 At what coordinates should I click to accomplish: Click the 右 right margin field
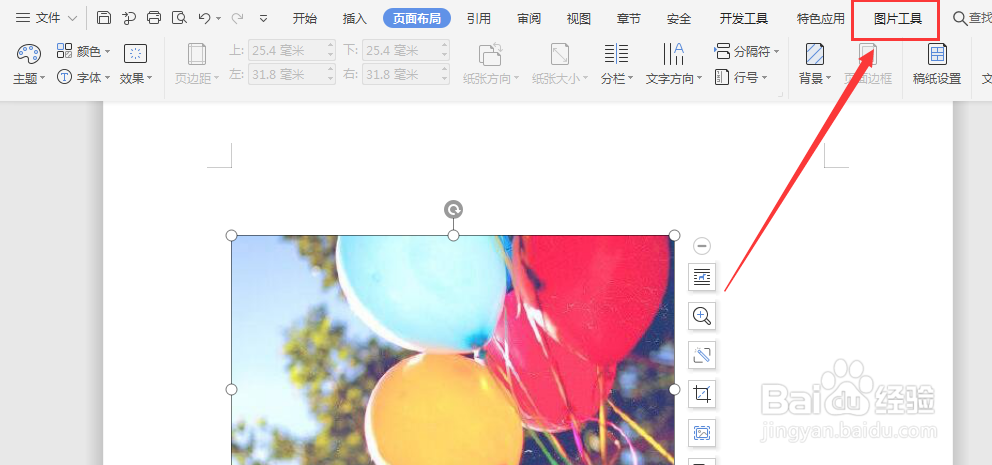406,75
